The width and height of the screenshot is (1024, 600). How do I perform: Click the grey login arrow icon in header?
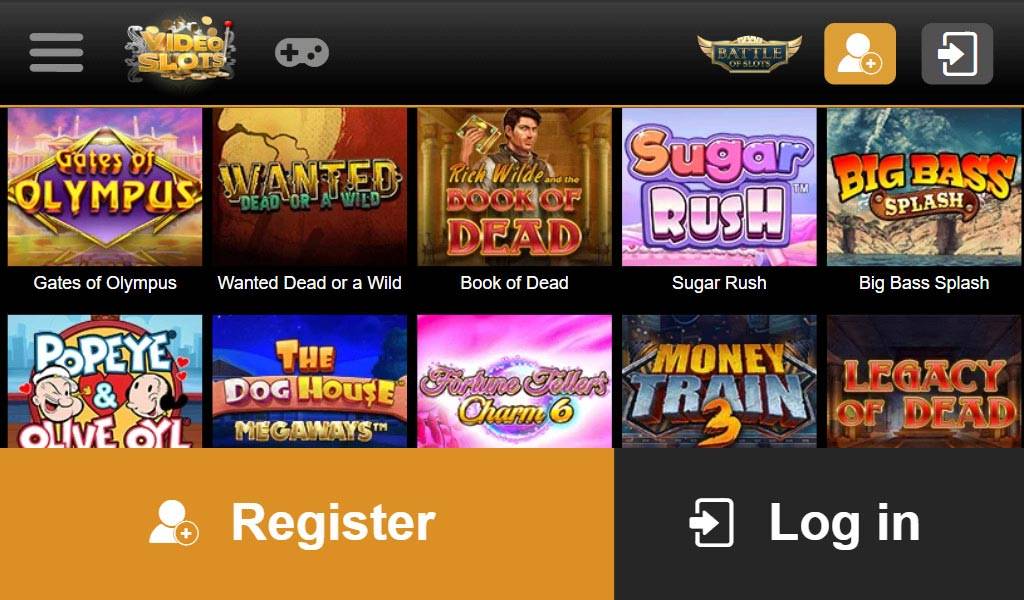tap(957, 54)
